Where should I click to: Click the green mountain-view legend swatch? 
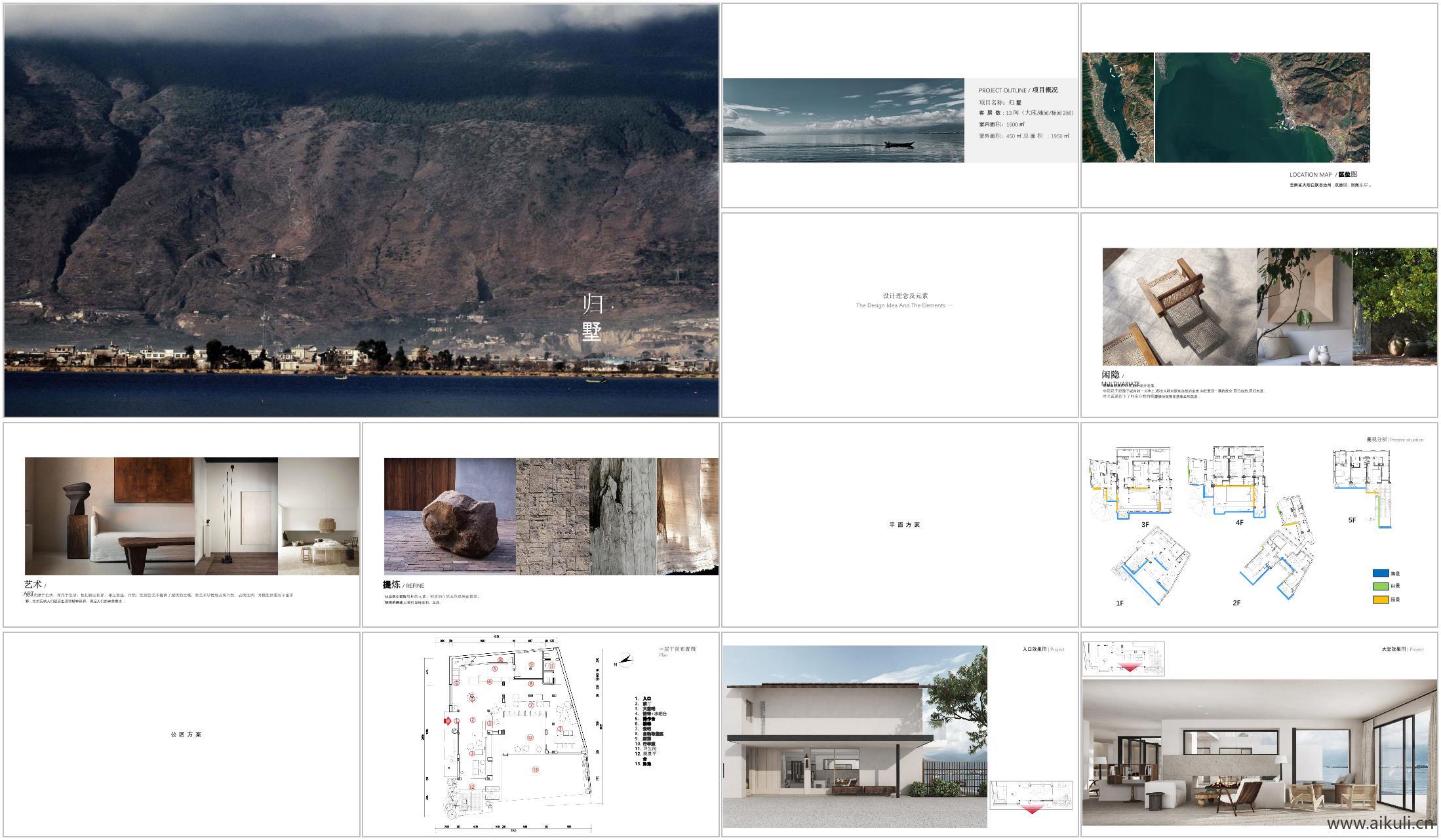tap(1381, 586)
